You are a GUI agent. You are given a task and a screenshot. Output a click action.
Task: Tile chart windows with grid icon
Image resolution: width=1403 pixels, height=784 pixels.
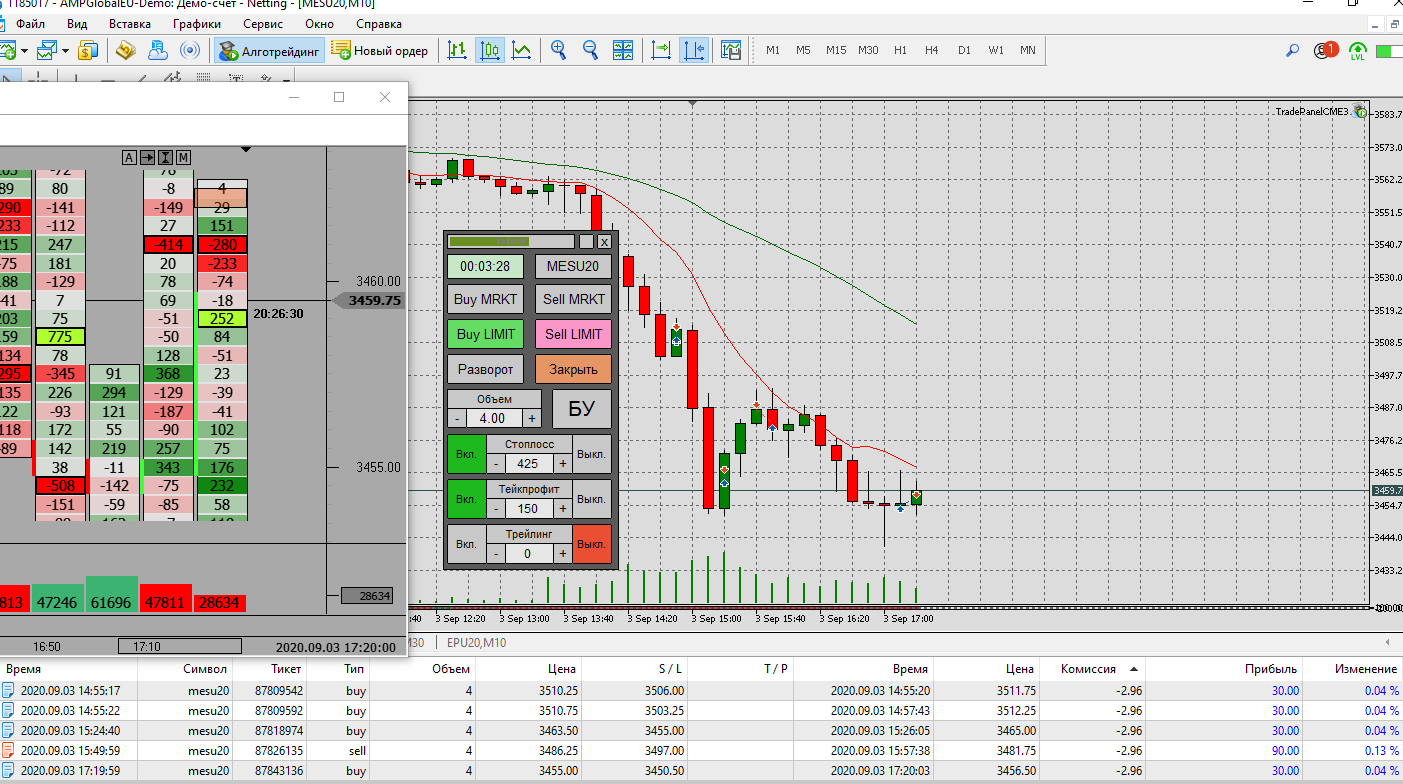tap(623, 50)
